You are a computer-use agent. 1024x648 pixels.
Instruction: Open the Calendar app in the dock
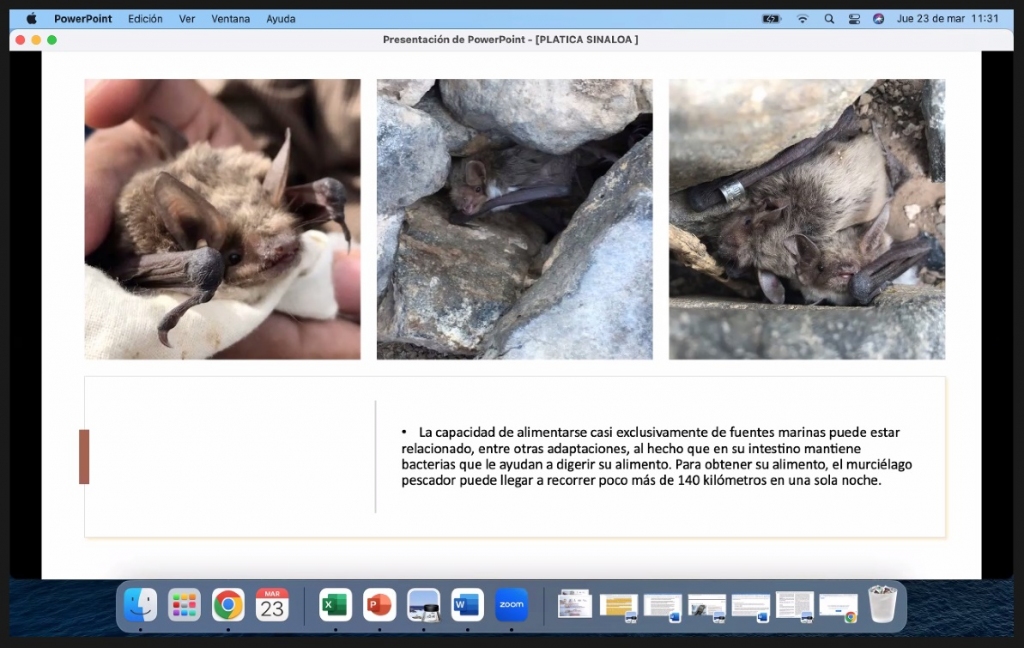tap(272, 605)
